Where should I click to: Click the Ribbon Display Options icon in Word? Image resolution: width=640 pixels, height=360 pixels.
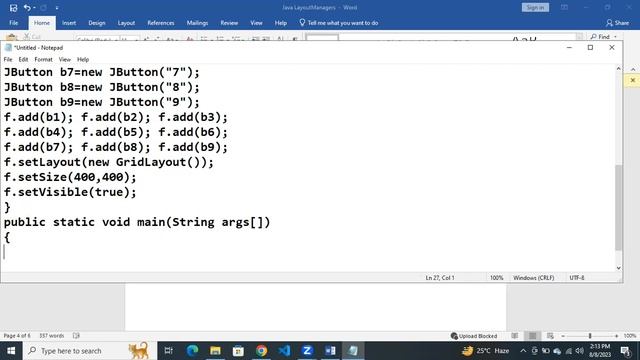[x=564, y=7]
